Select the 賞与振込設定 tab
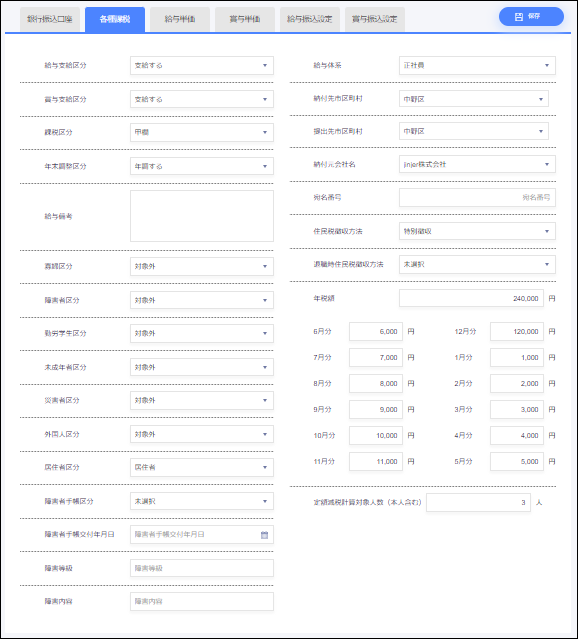Screen dimensions: 578x639 pos(375,19)
